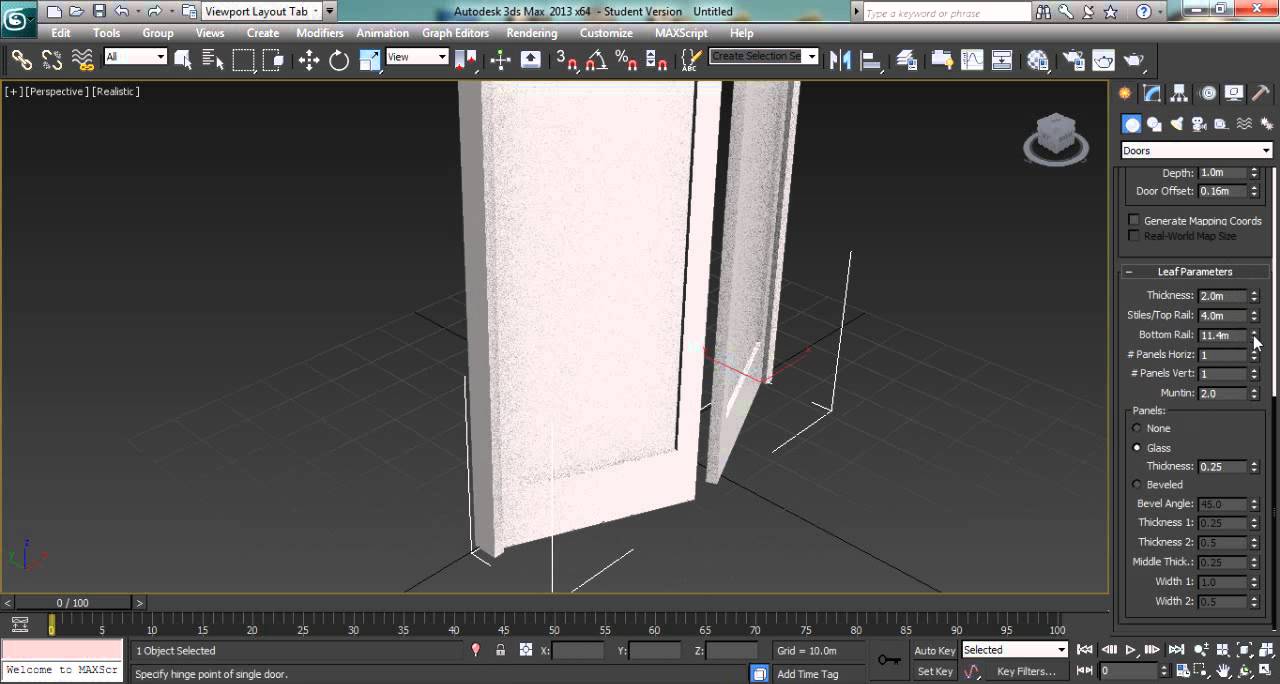
Task: Activate Bind to Space Warp tool
Action: click(x=83, y=60)
